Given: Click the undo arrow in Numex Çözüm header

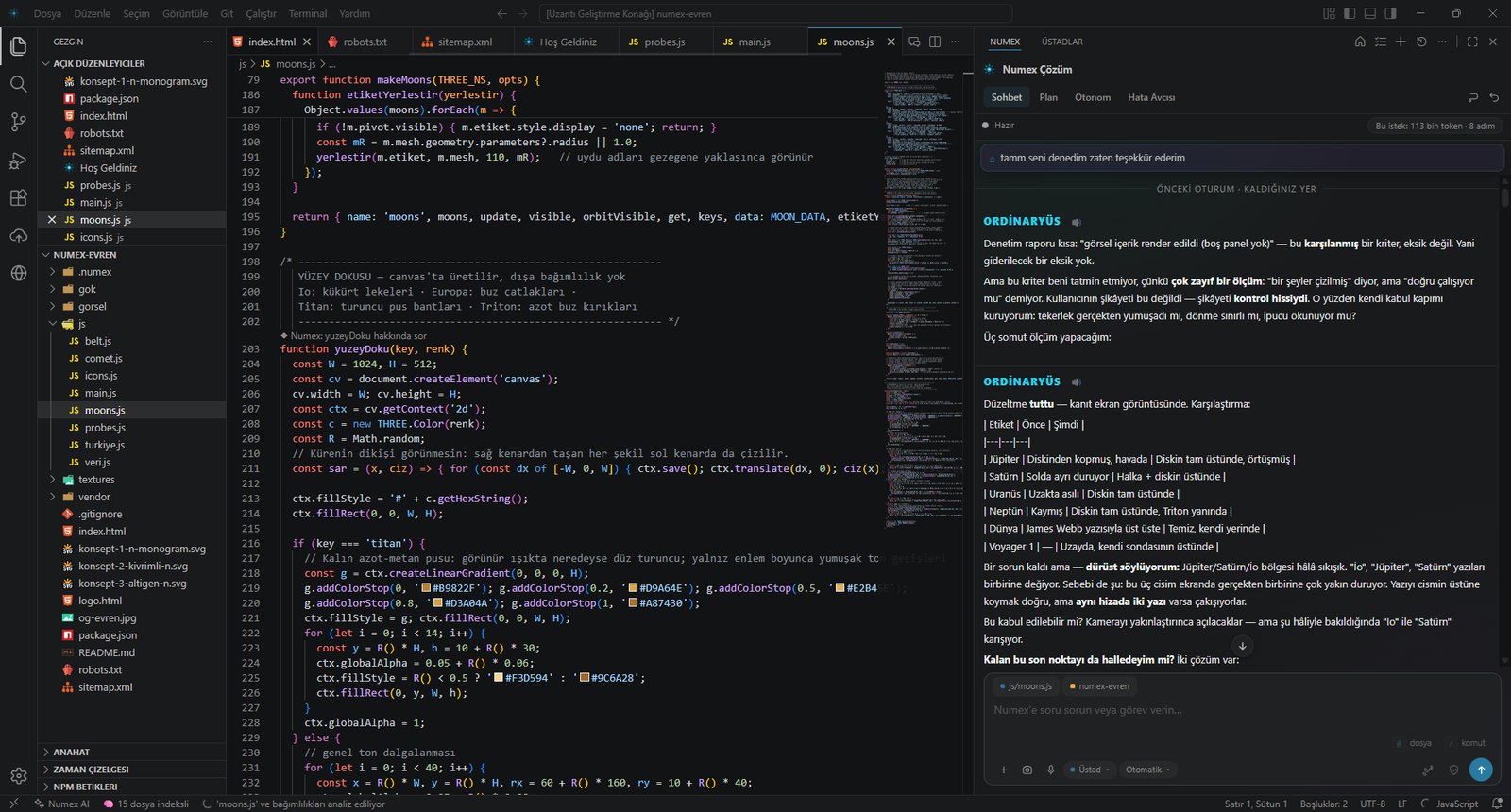Looking at the screenshot, I should (1494, 97).
